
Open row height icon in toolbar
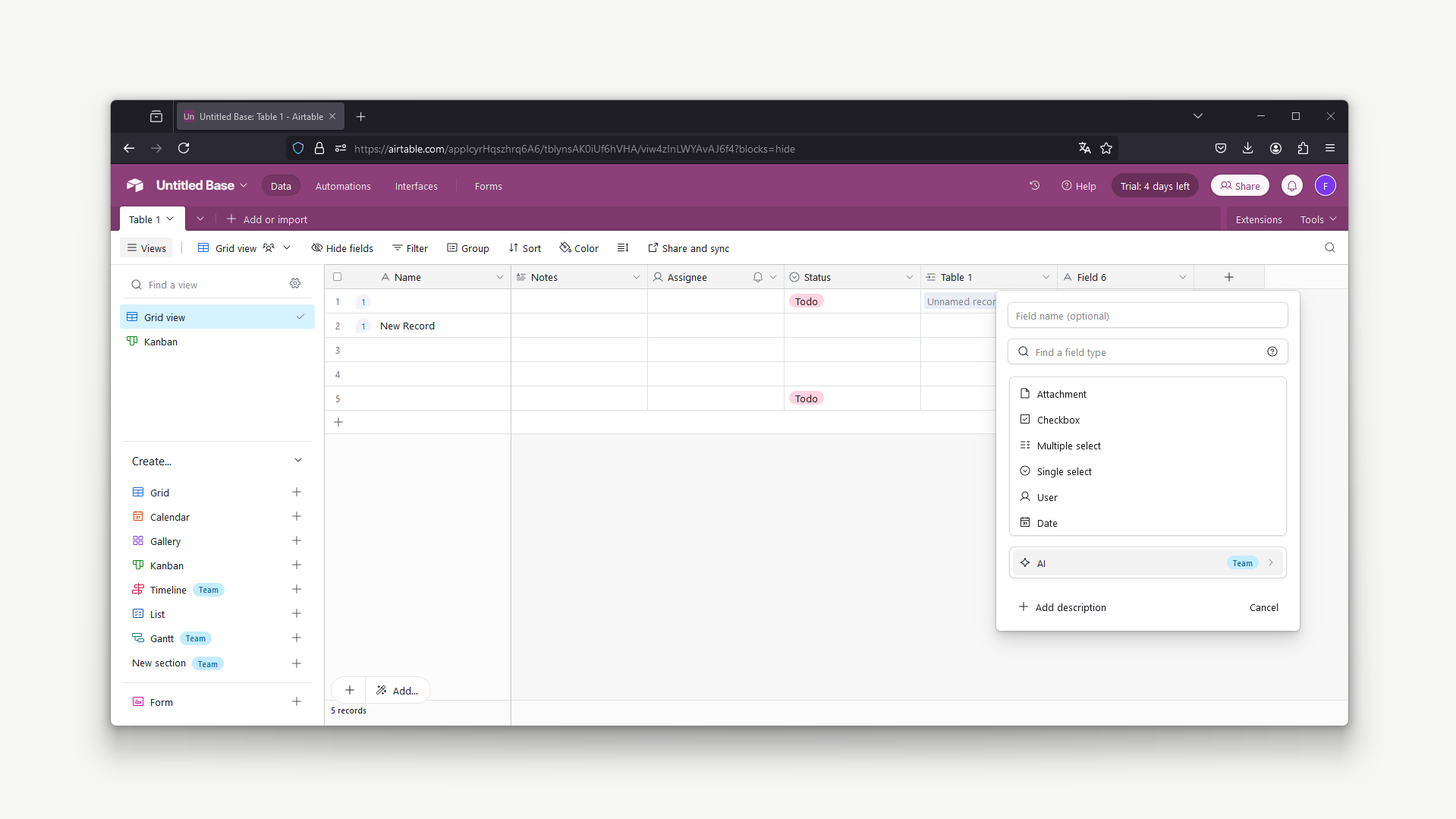click(623, 247)
